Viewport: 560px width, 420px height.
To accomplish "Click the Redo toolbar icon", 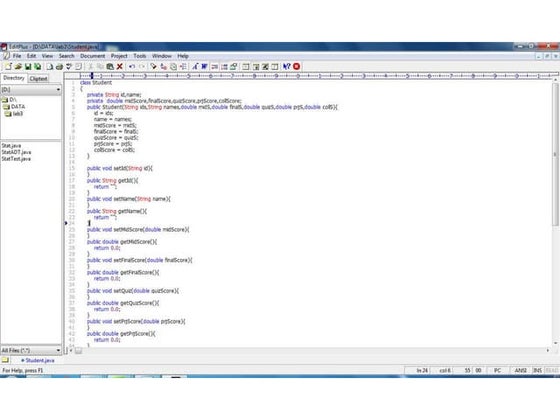I will [x=142, y=66].
